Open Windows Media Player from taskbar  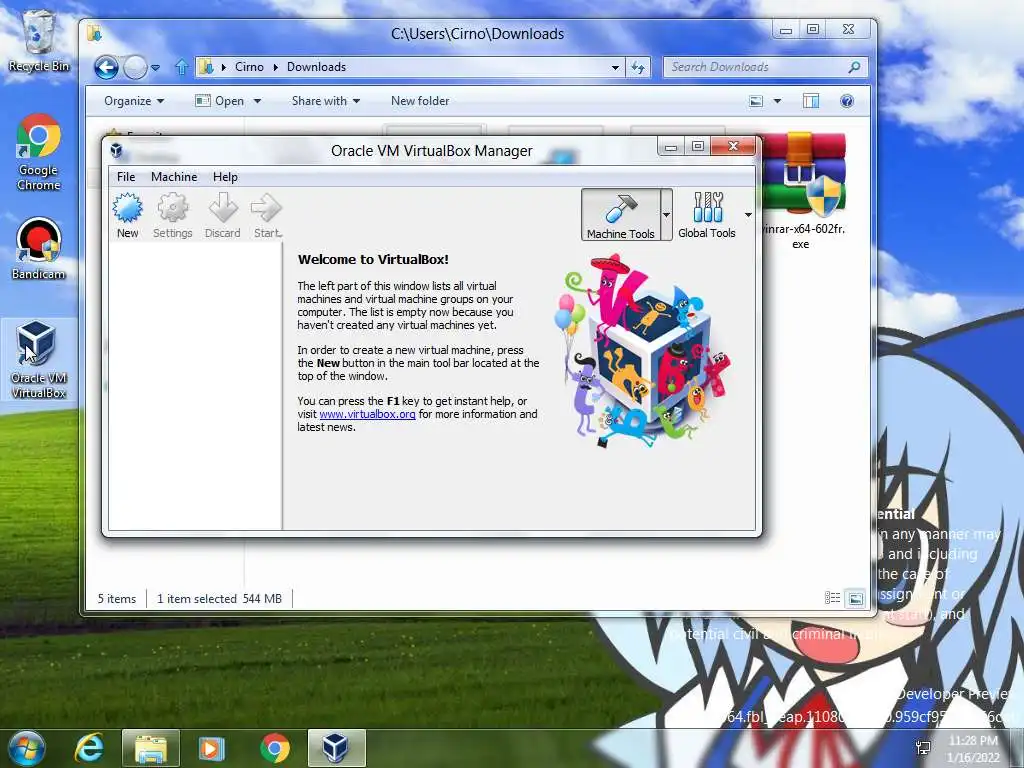[x=211, y=748]
